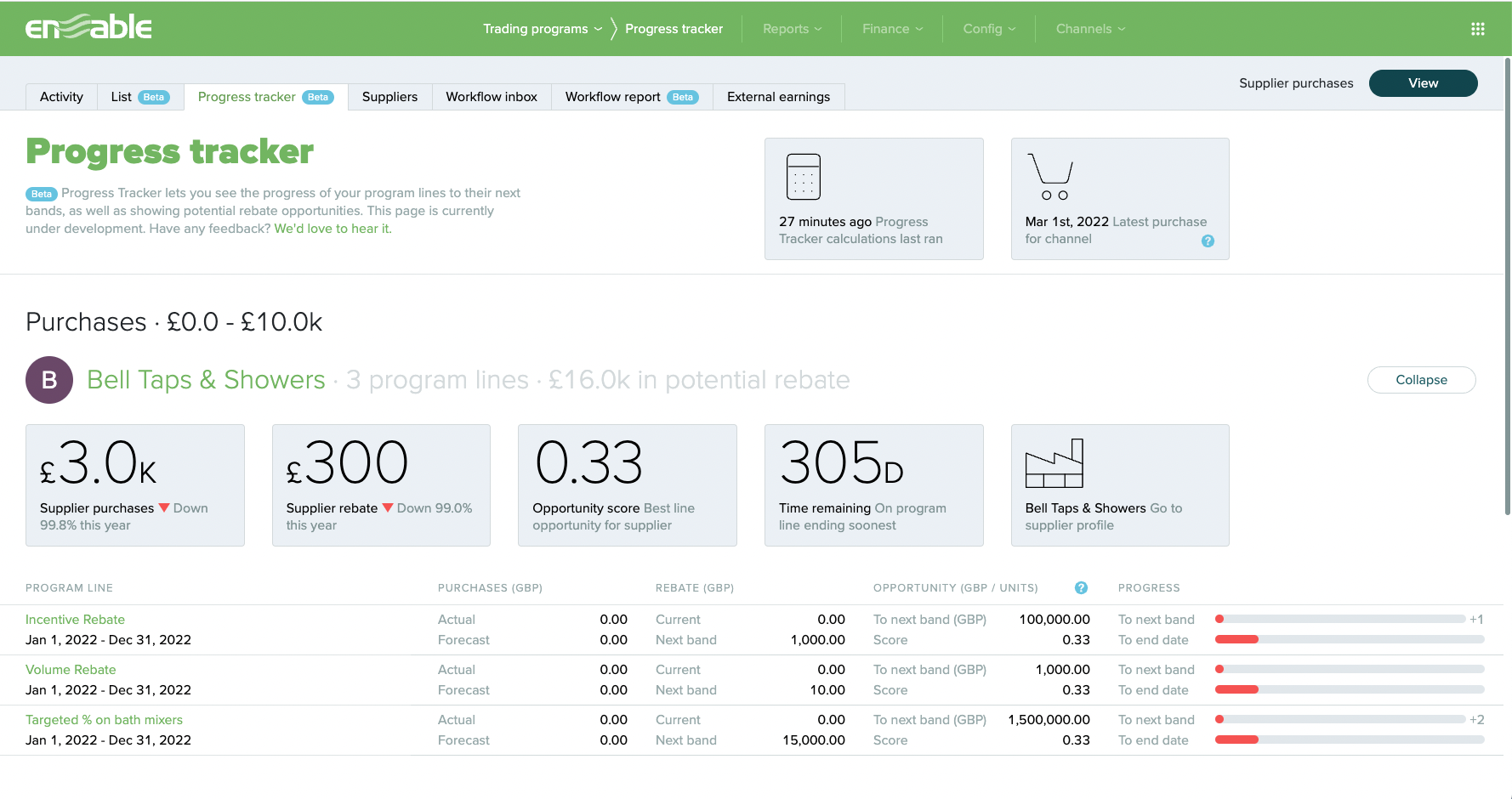
Task: Click the calculator icon in calculations card
Action: (x=803, y=176)
